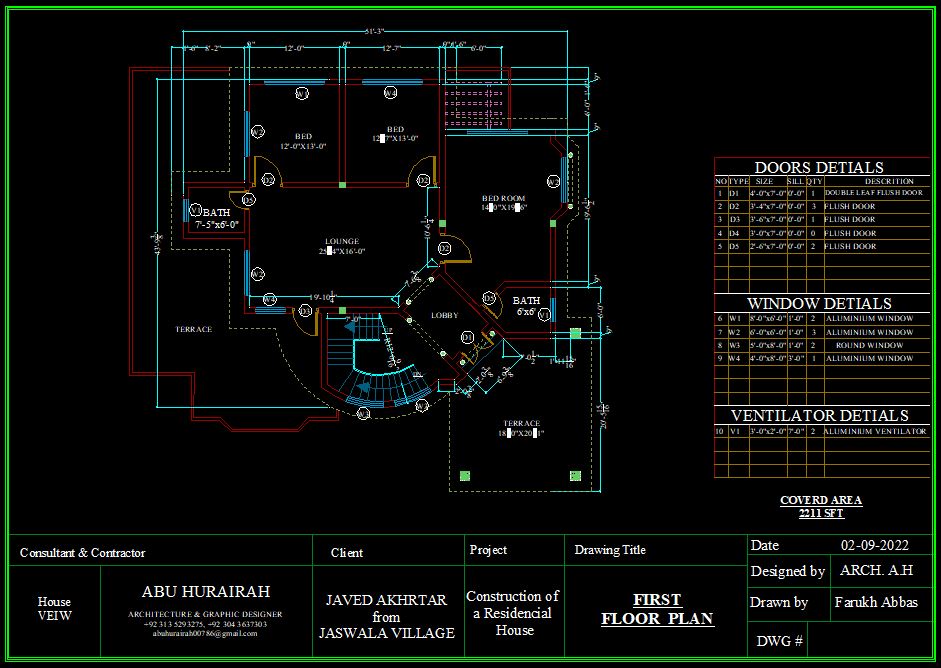
Task: Click the COVERD AREA 2211 SFT text
Action: coord(821,507)
